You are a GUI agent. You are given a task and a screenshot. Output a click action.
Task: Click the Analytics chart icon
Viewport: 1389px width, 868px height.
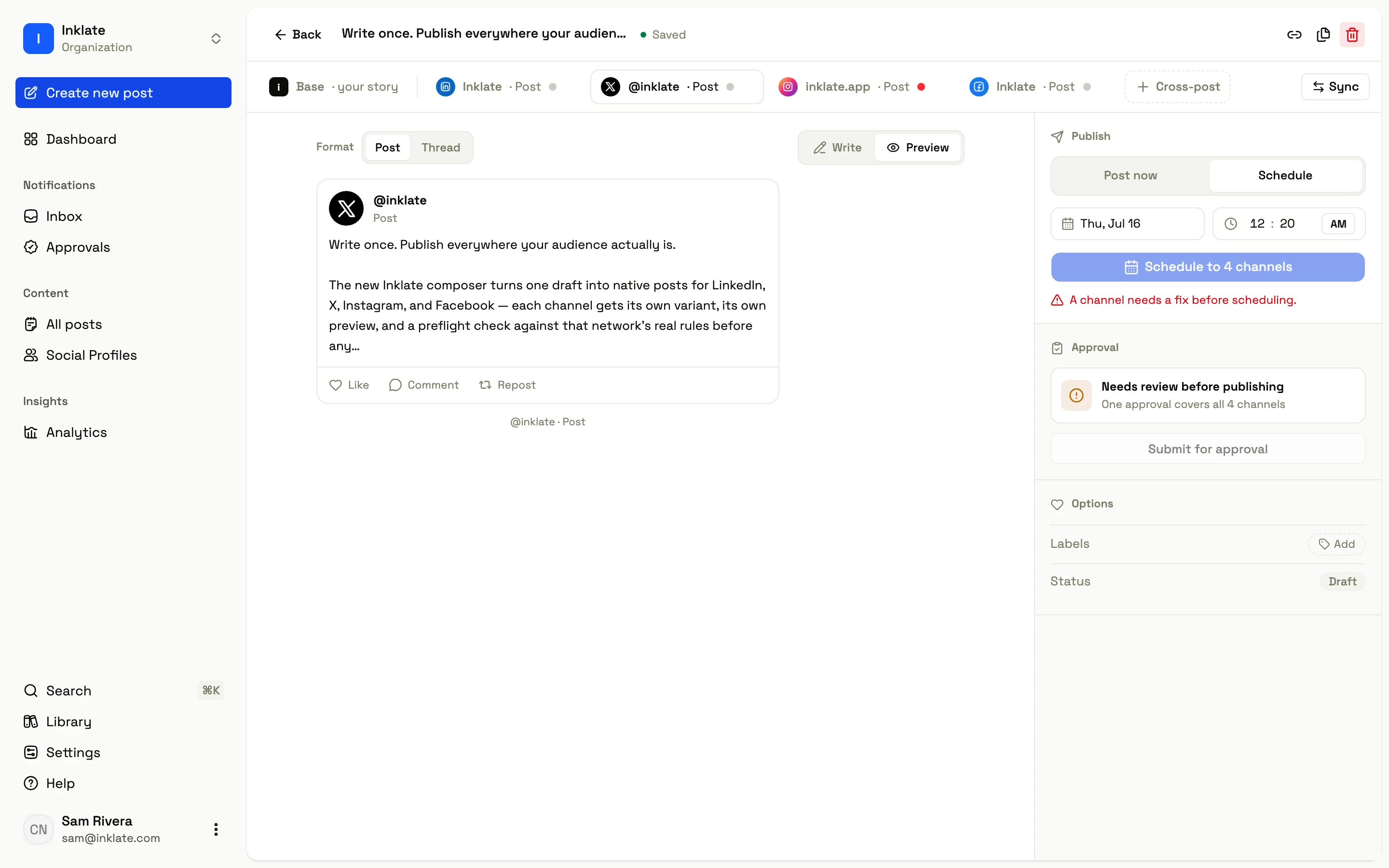click(x=31, y=432)
